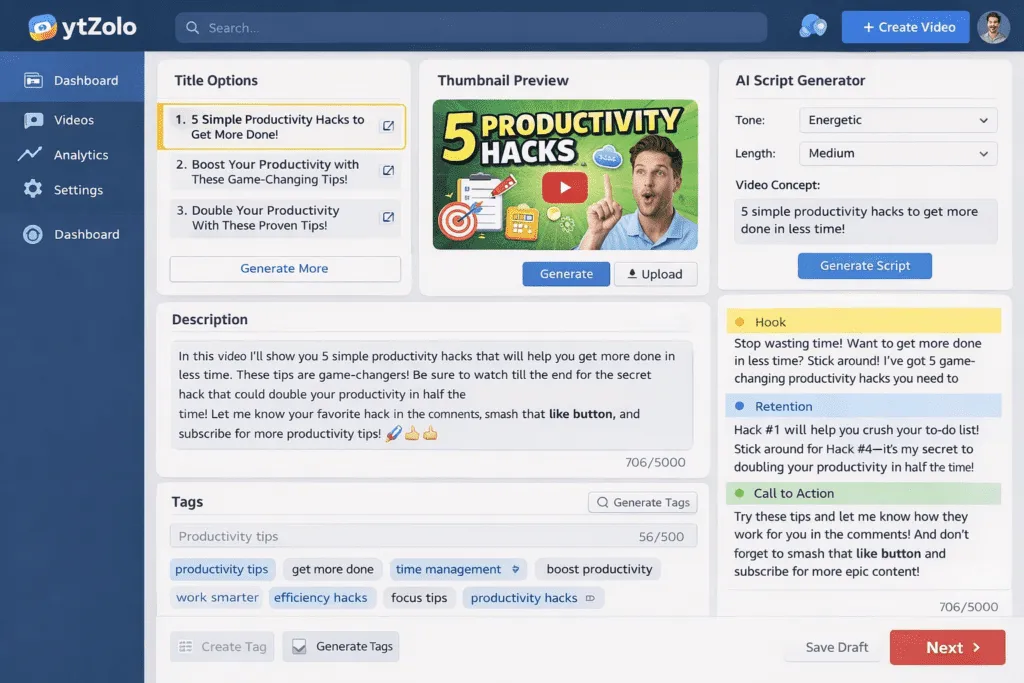Click edit icon for Double Your Productivity title

point(388,217)
